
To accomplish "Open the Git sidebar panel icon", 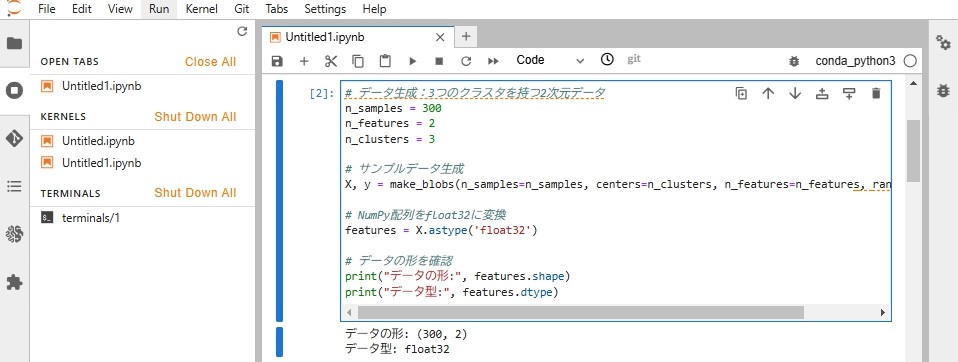I will (x=14, y=139).
